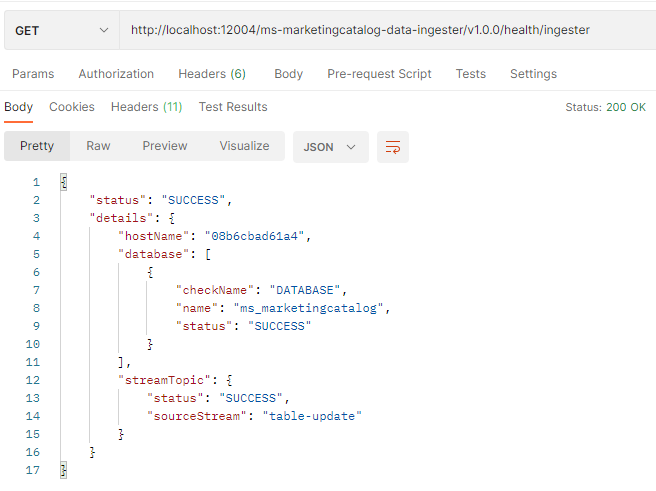Switch to the Authorization tab
The width and height of the screenshot is (656, 491).
coord(116,74)
